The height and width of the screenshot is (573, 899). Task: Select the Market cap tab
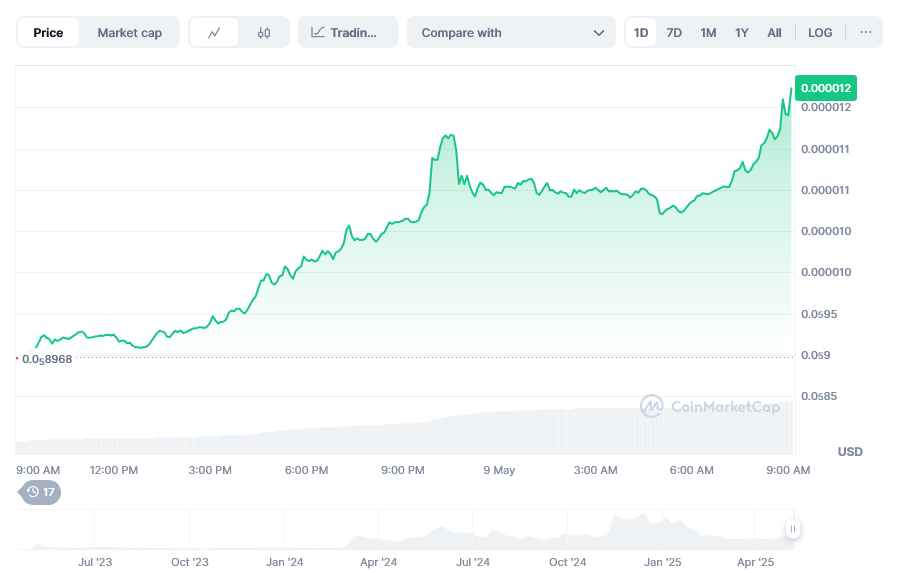tap(129, 33)
